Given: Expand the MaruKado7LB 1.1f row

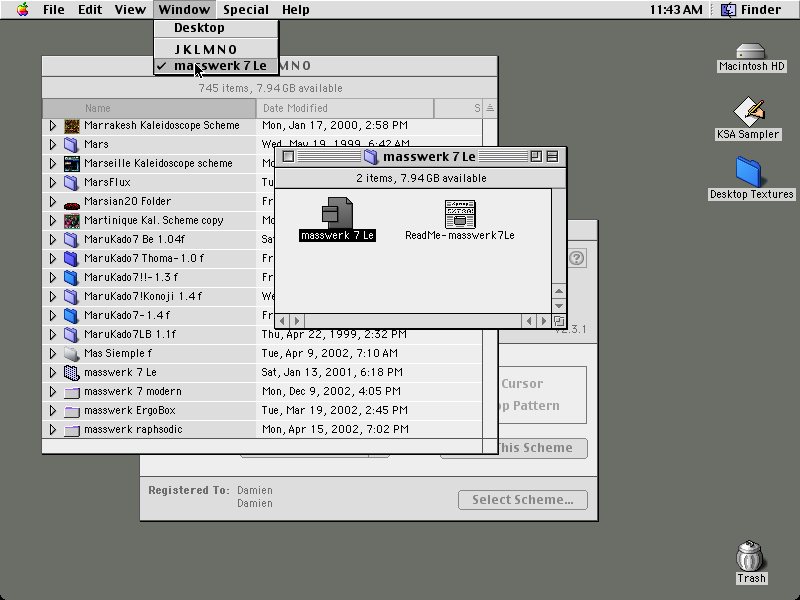Looking at the screenshot, I should (53, 335).
